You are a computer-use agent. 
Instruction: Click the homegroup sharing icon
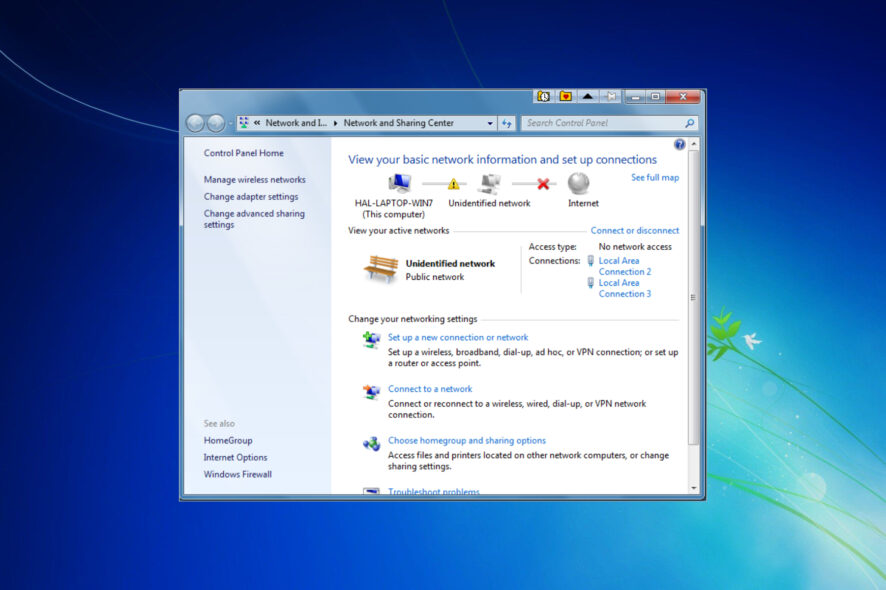tap(370, 442)
